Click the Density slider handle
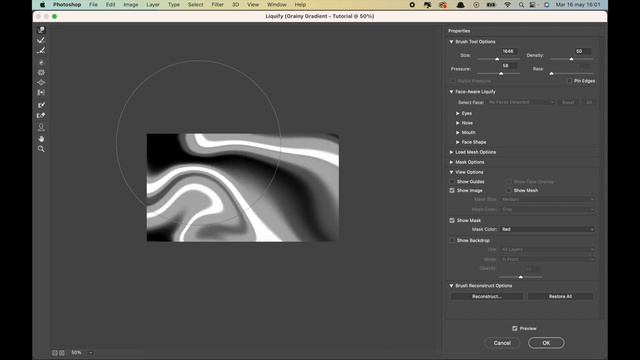This screenshot has height=360, width=640. (571, 60)
